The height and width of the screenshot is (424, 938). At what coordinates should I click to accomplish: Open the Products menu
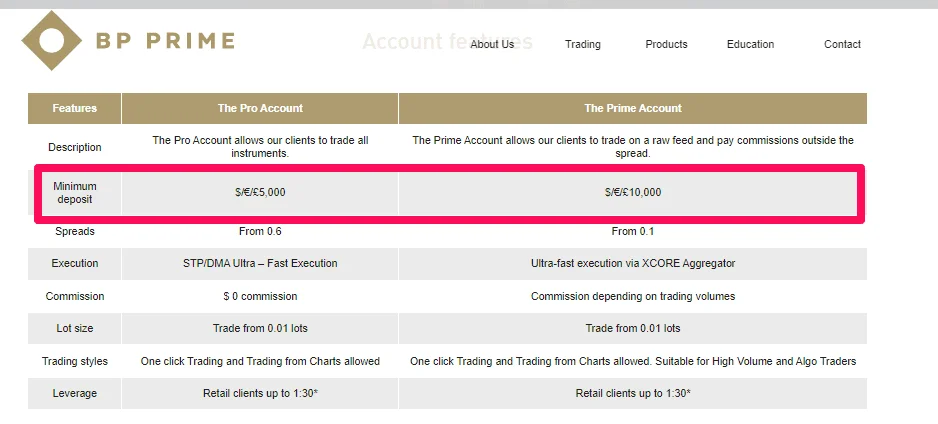click(x=666, y=44)
